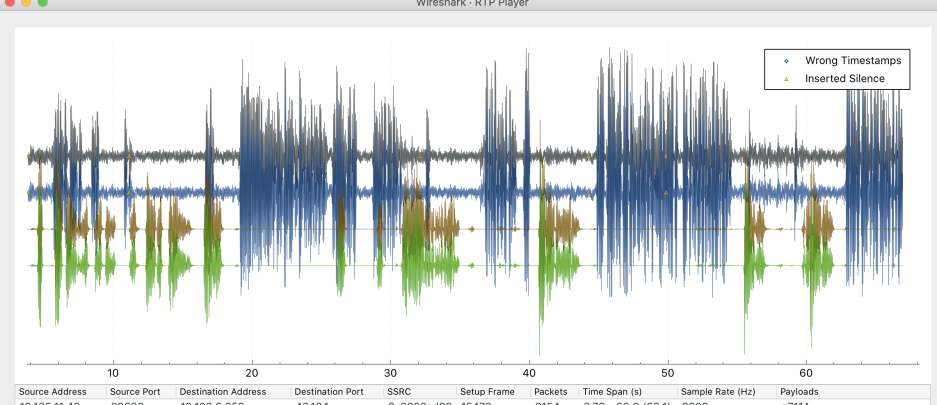The width and height of the screenshot is (937, 405).
Task: Click the Inserted Silence triangle legend icon
Action: (x=786, y=78)
